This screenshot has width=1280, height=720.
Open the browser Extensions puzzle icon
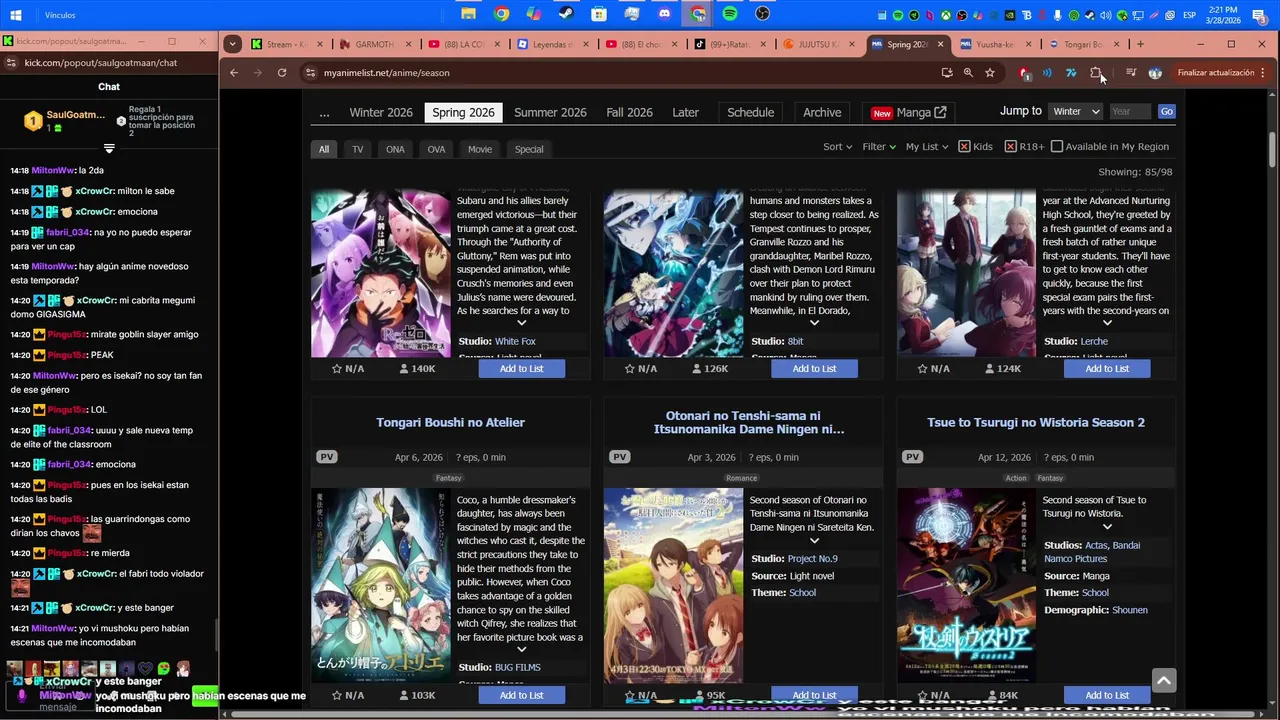pos(1096,73)
